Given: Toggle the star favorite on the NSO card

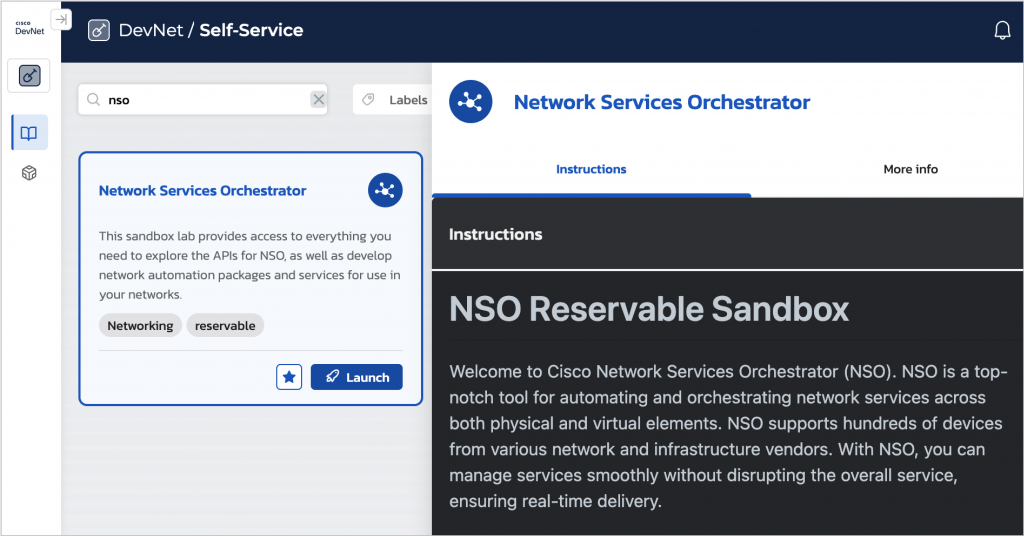Looking at the screenshot, I should tap(289, 377).
